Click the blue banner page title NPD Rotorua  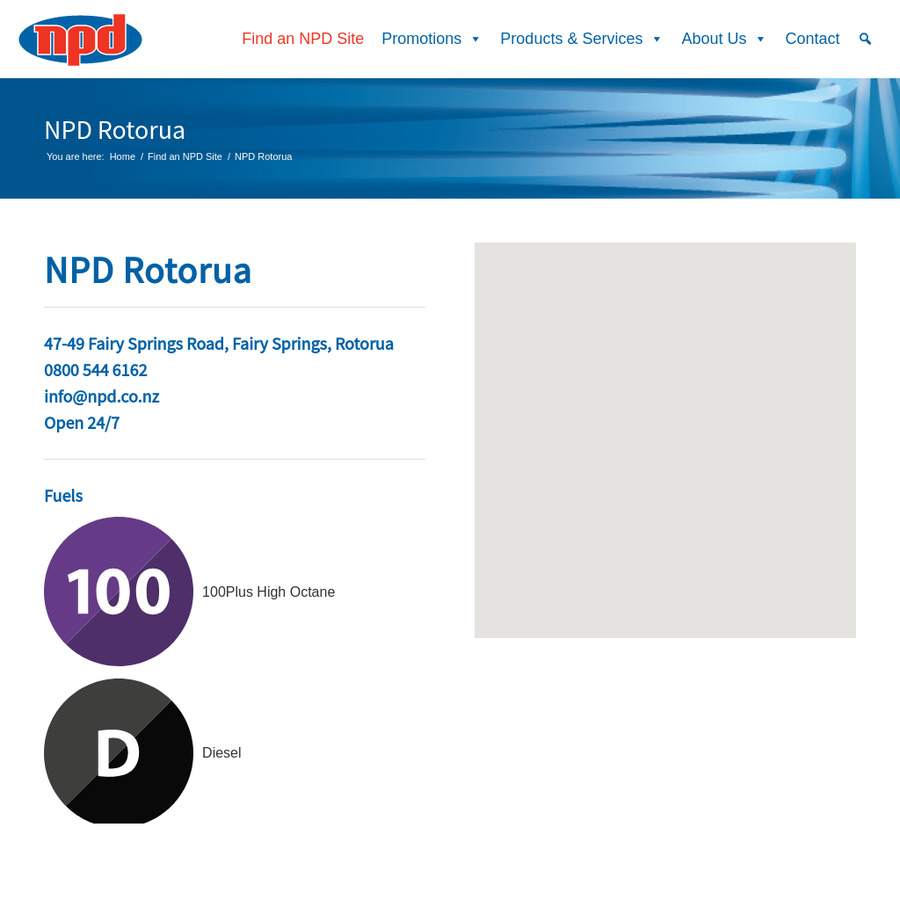pos(114,130)
